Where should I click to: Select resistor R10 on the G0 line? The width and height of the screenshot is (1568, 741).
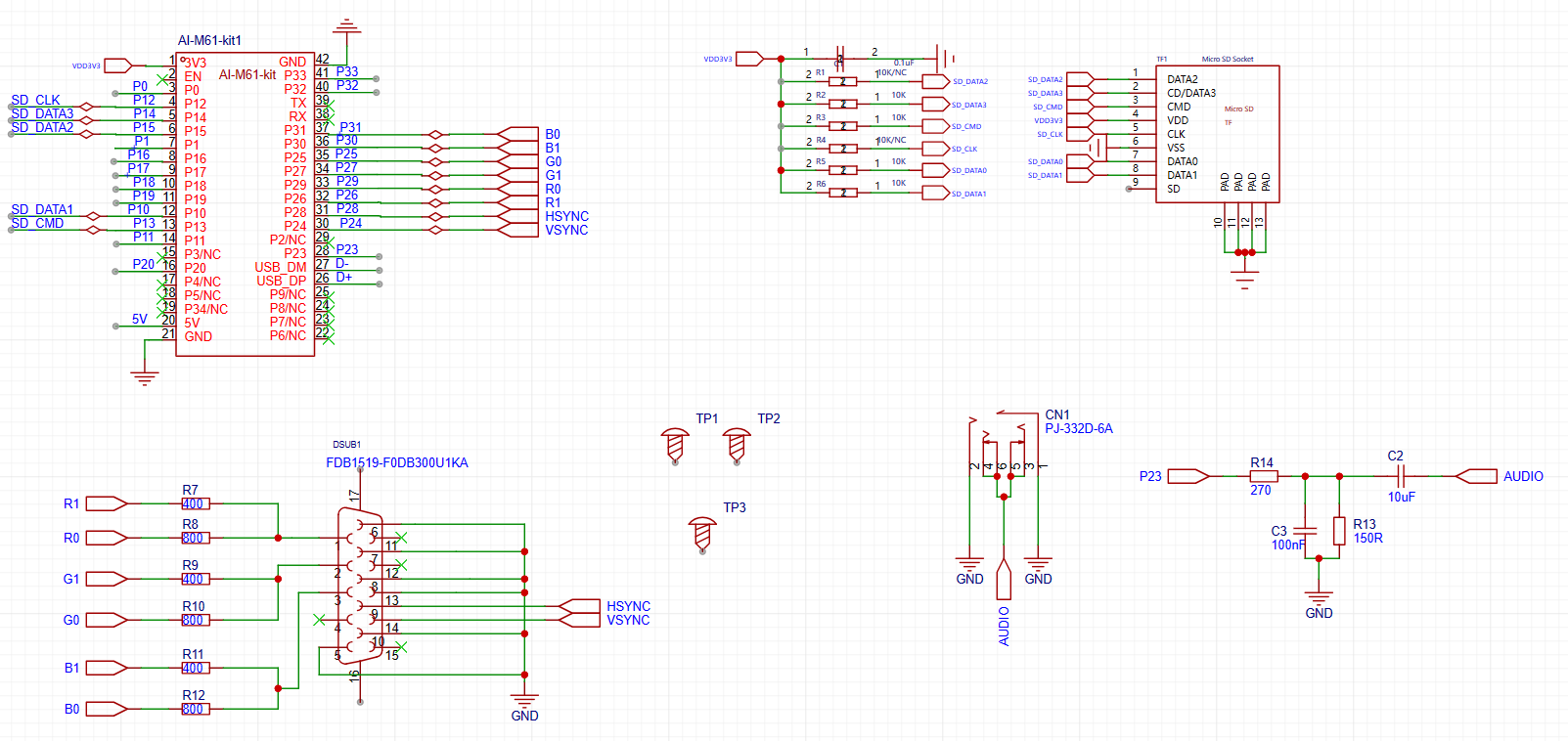[x=195, y=620]
